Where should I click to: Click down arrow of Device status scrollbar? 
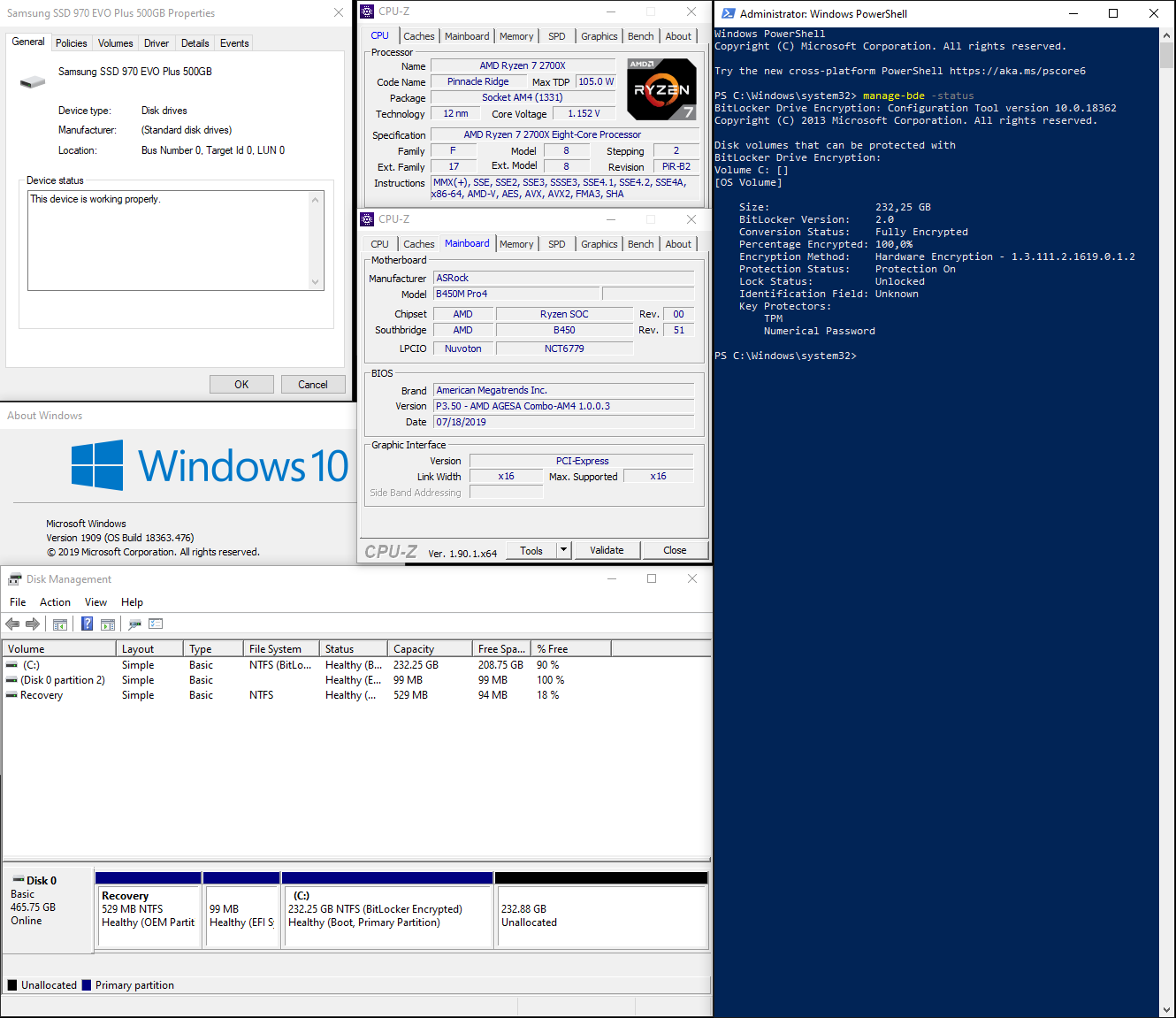316,282
